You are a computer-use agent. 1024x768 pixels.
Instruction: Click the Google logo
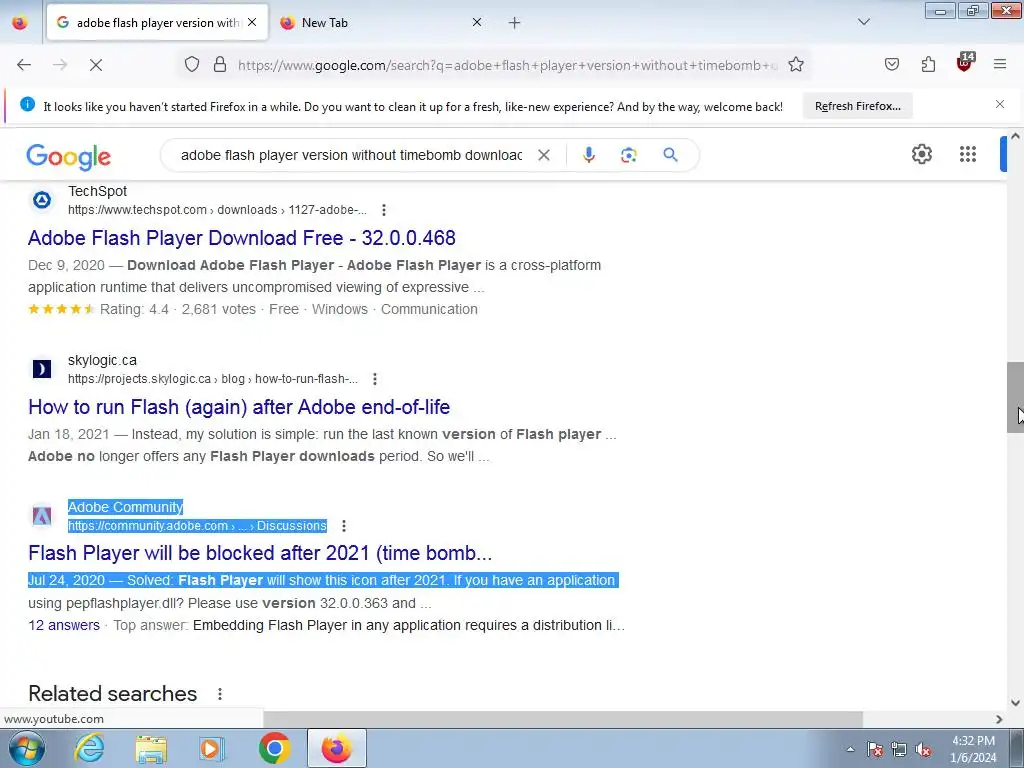click(x=69, y=157)
